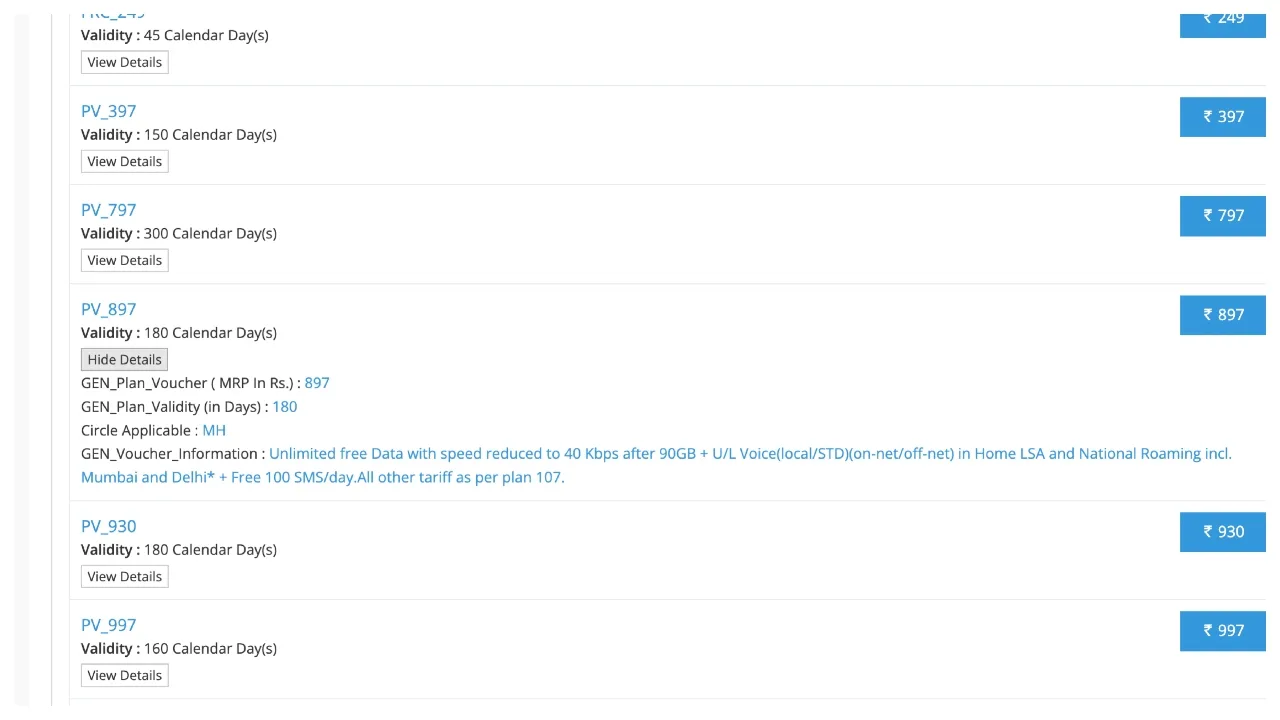Expand View Details for PV_797
Image resolution: width=1280 pixels, height=720 pixels.
[124, 261]
